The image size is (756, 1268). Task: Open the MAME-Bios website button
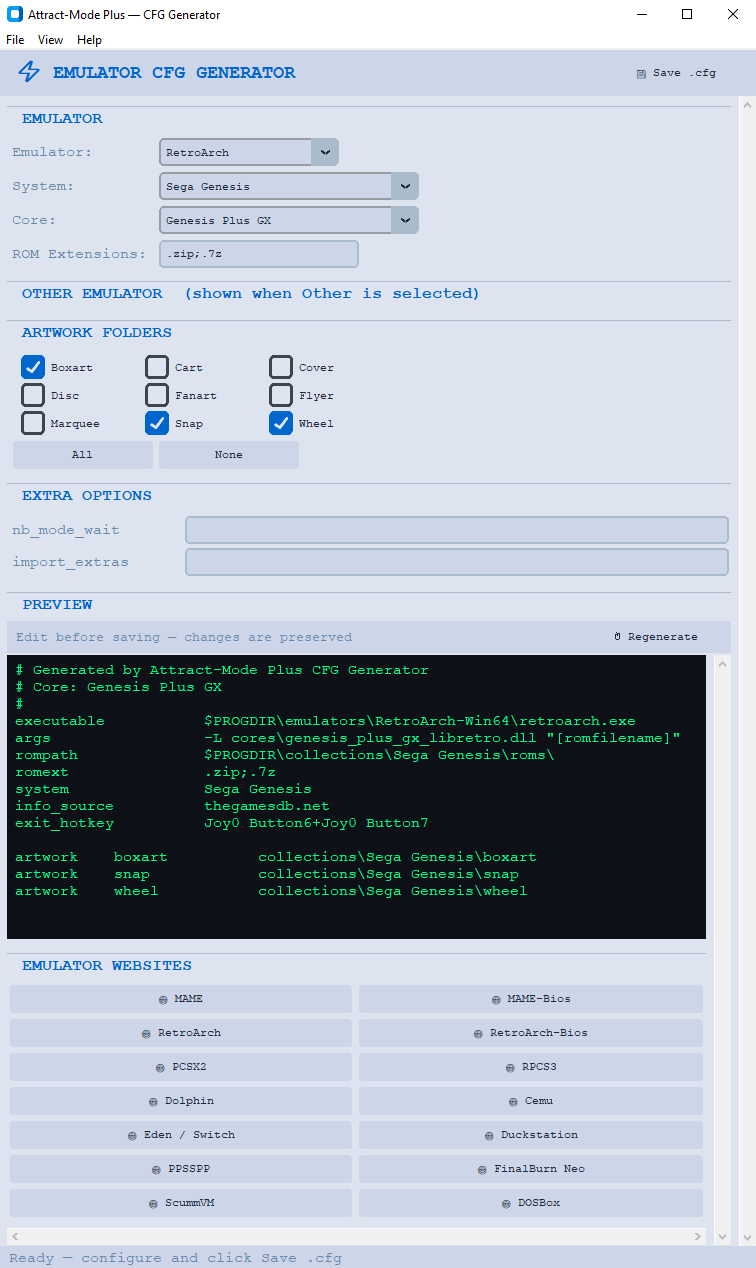point(531,999)
